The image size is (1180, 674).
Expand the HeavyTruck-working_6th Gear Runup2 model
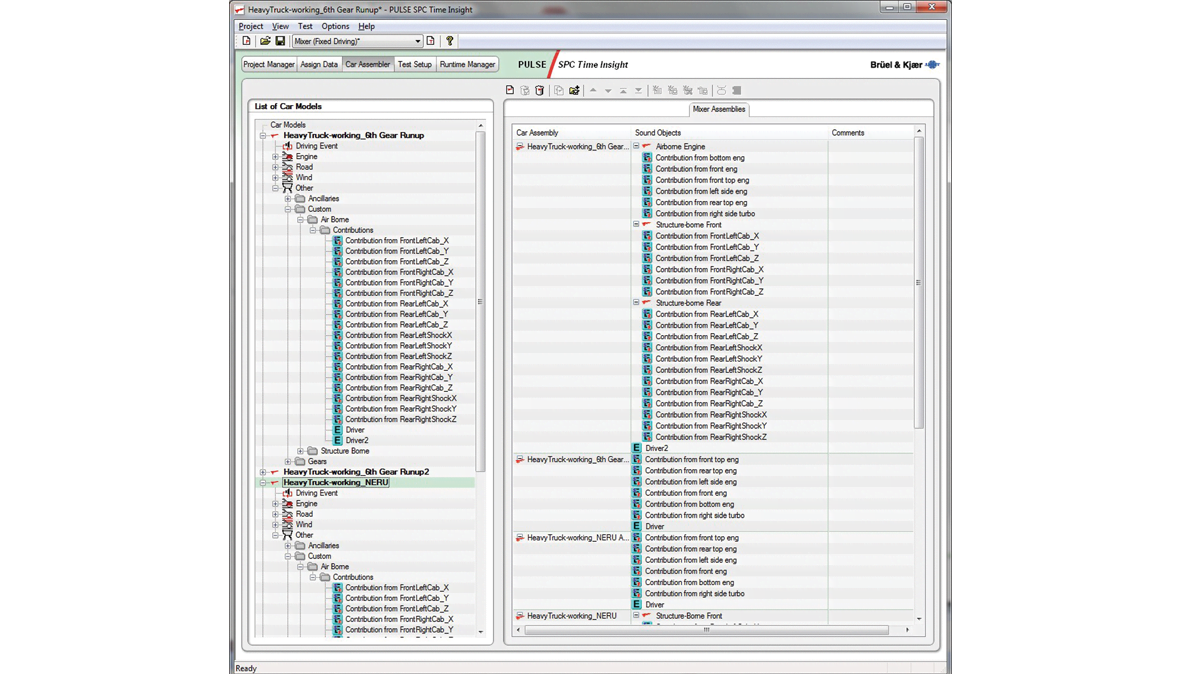pos(263,472)
